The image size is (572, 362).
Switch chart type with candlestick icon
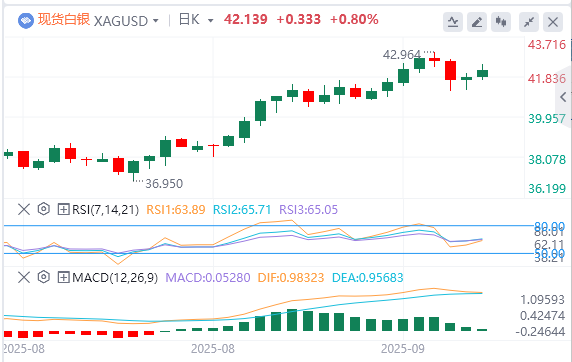[x=501, y=22]
